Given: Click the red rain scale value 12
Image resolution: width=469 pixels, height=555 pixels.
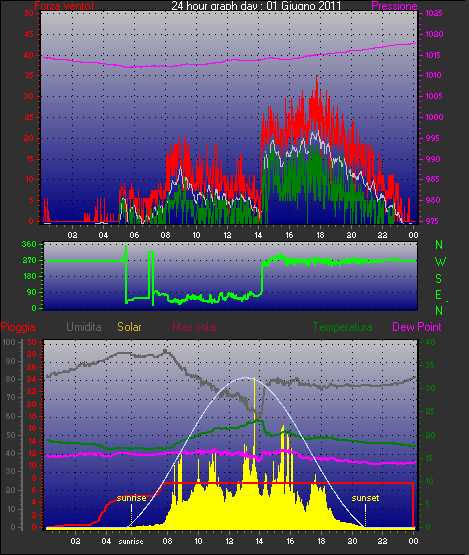Looking at the screenshot, I should [x=32, y=453].
